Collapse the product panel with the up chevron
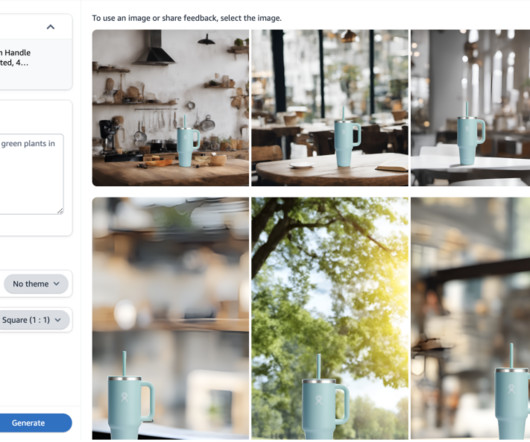 point(50,27)
